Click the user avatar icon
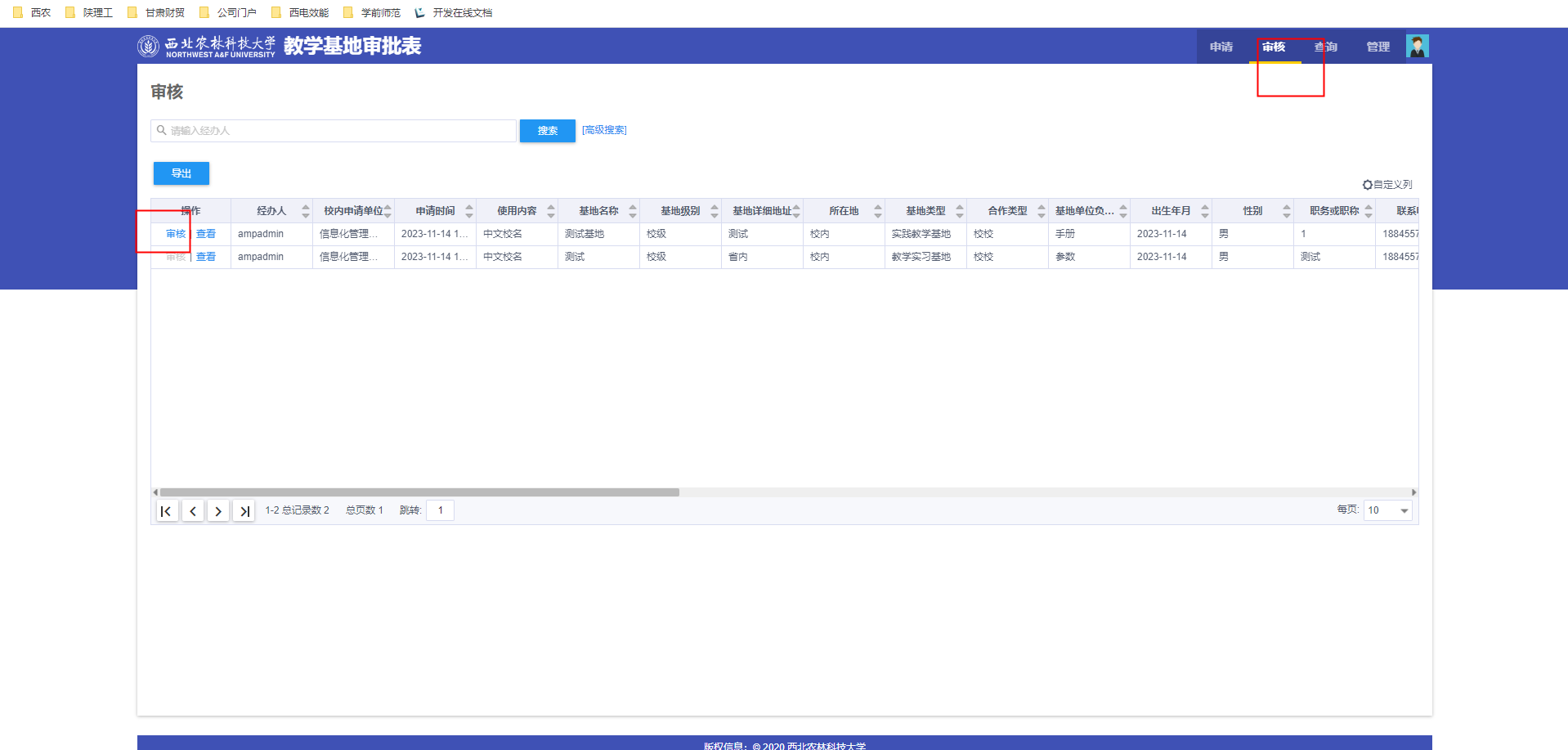The image size is (1568, 750). point(1417,47)
